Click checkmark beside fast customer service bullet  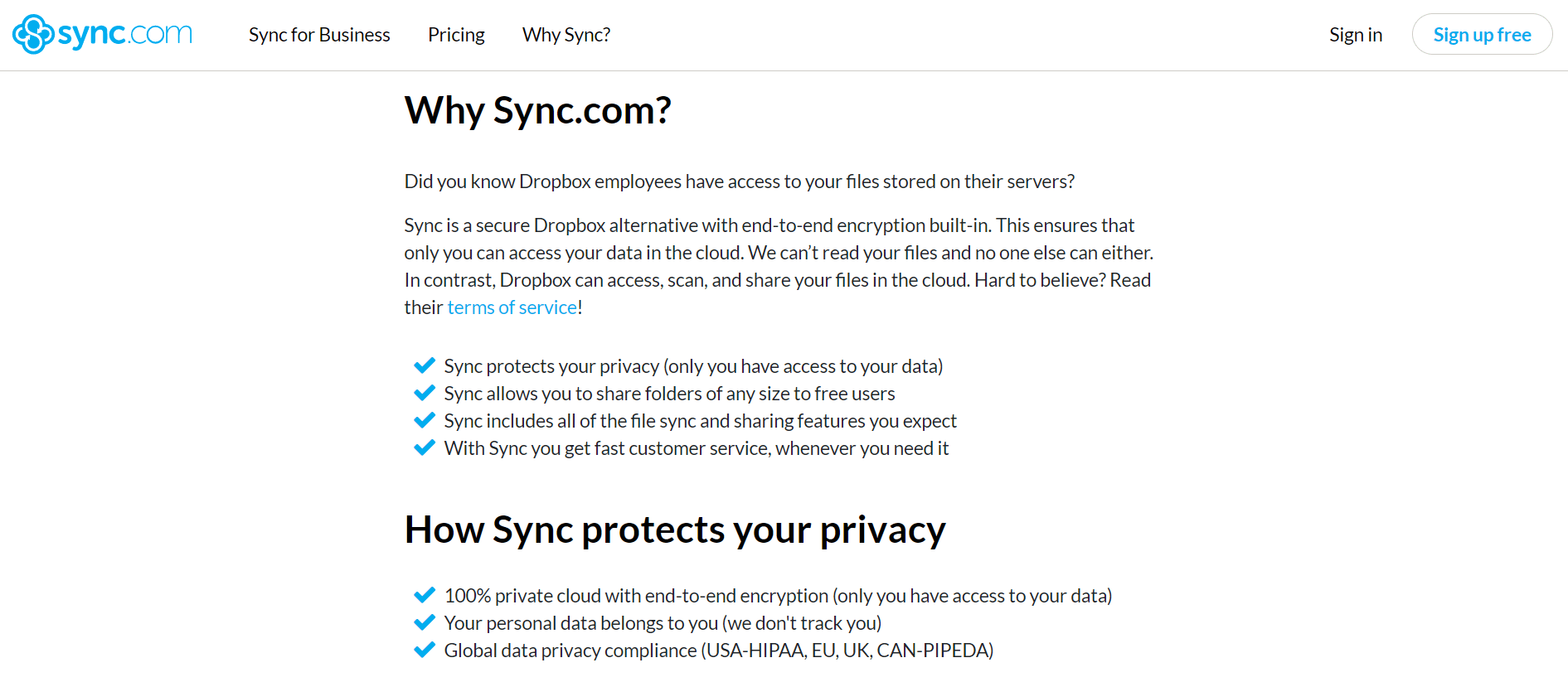[425, 447]
